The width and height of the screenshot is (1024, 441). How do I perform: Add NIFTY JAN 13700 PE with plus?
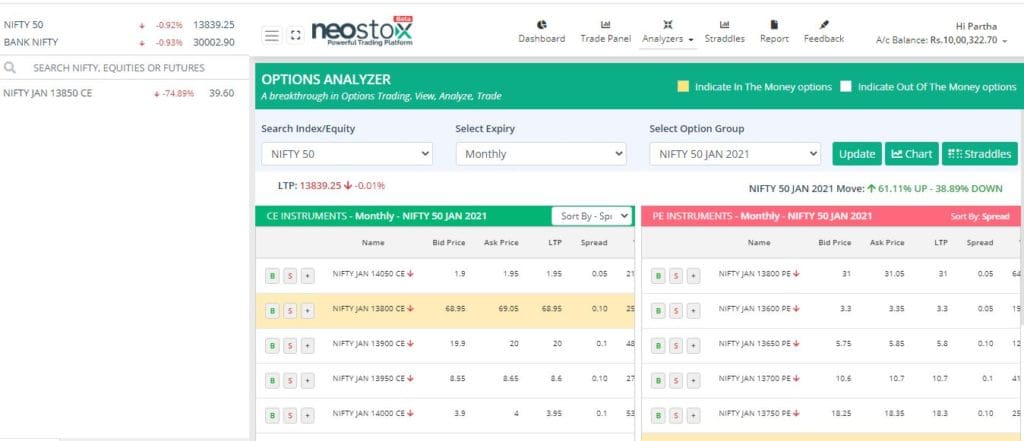point(694,380)
